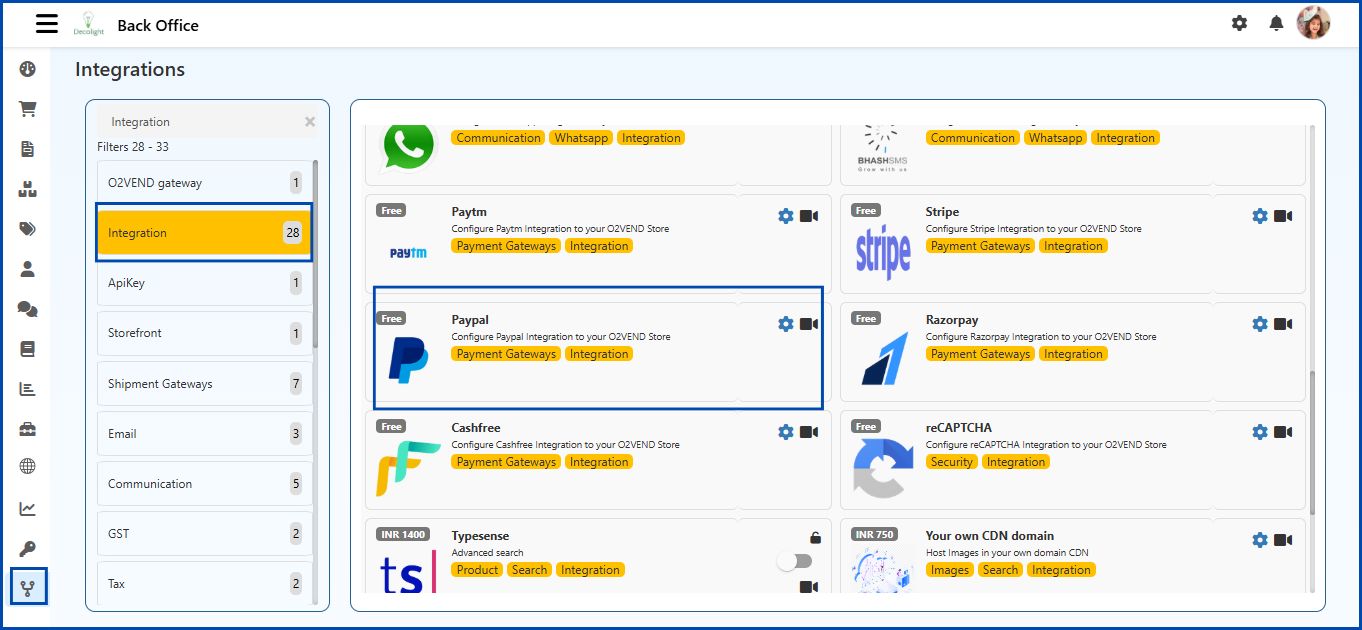Click the Decolight profile avatar picture
Image resolution: width=1362 pixels, height=630 pixels.
pyautogui.click(x=1314, y=22)
